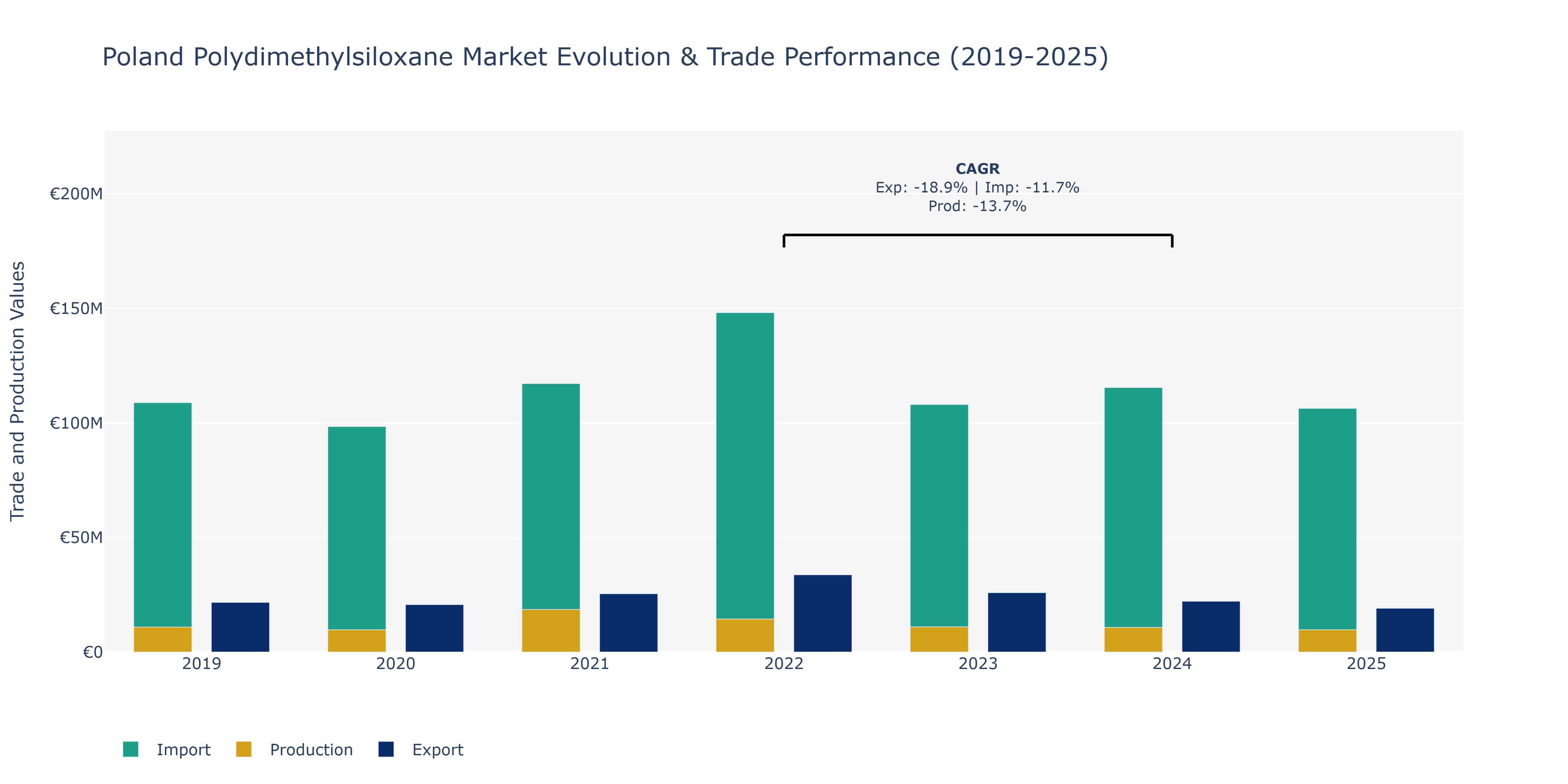
Task: Click the 2025 x-axis label
Action: 1366,664
